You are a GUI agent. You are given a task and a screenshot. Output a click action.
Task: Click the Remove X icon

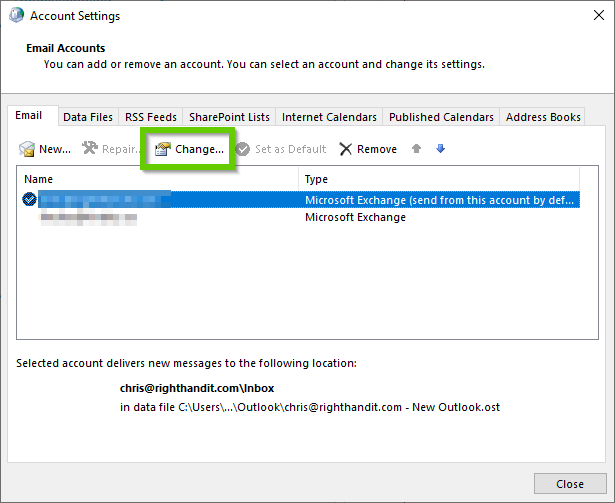(x=346, y=149)
